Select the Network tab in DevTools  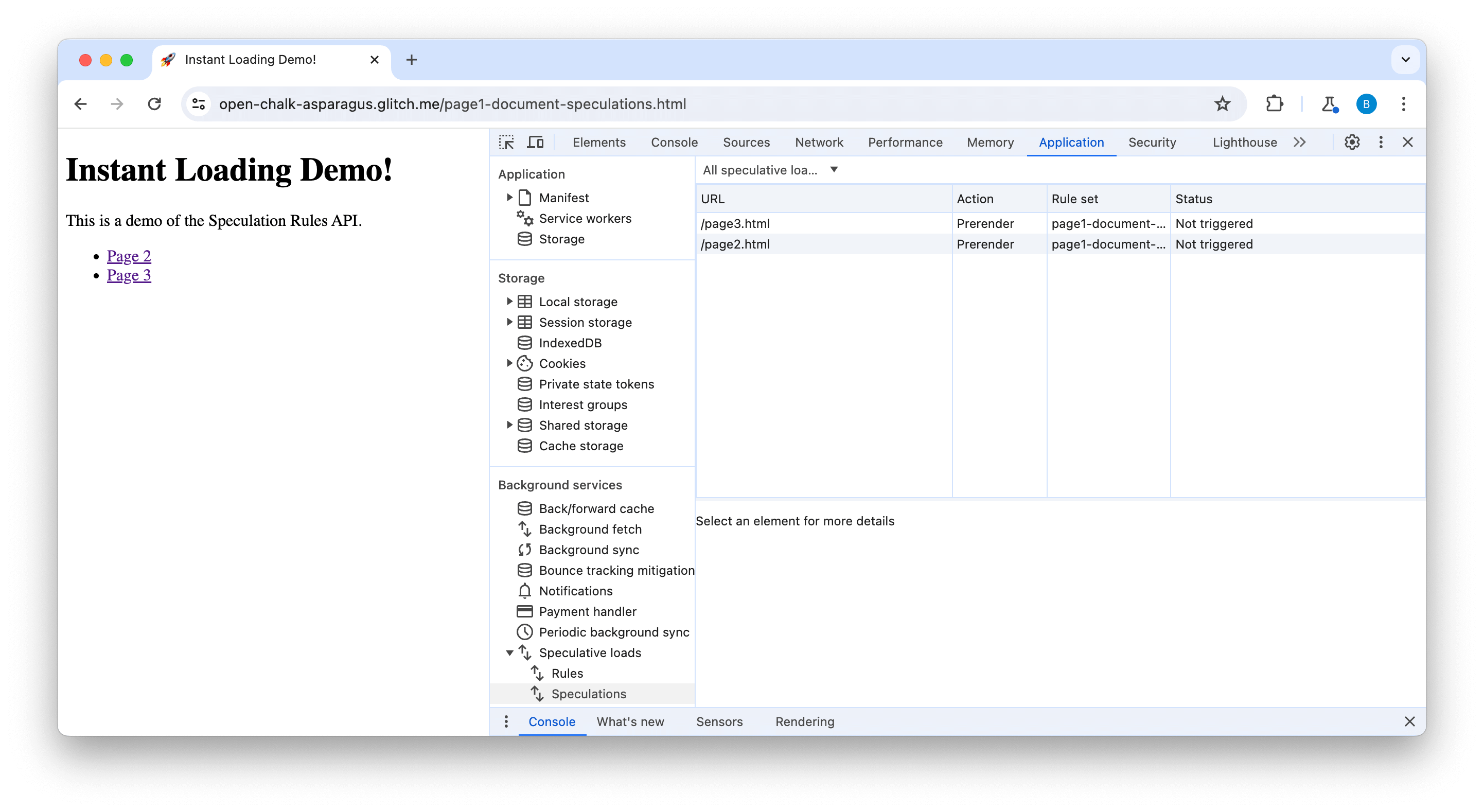coord(818,142)
